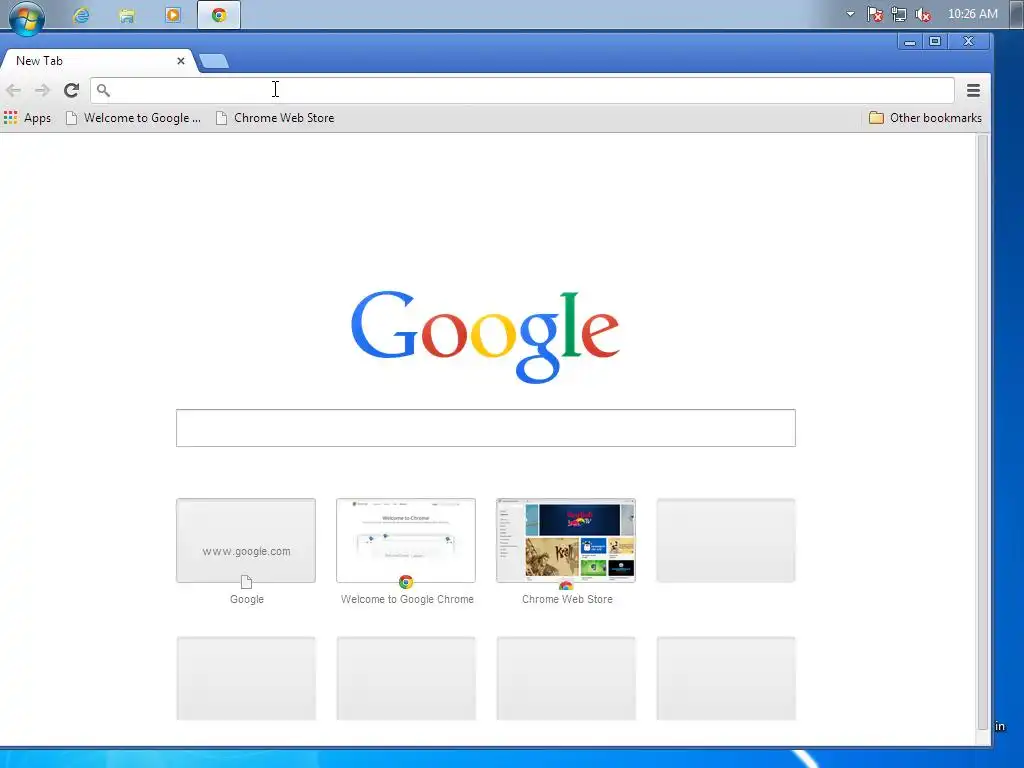Viewport: 1024px width, 768px height.
Task: Select the Chrome taskbar button
Action: pos(219,15)
